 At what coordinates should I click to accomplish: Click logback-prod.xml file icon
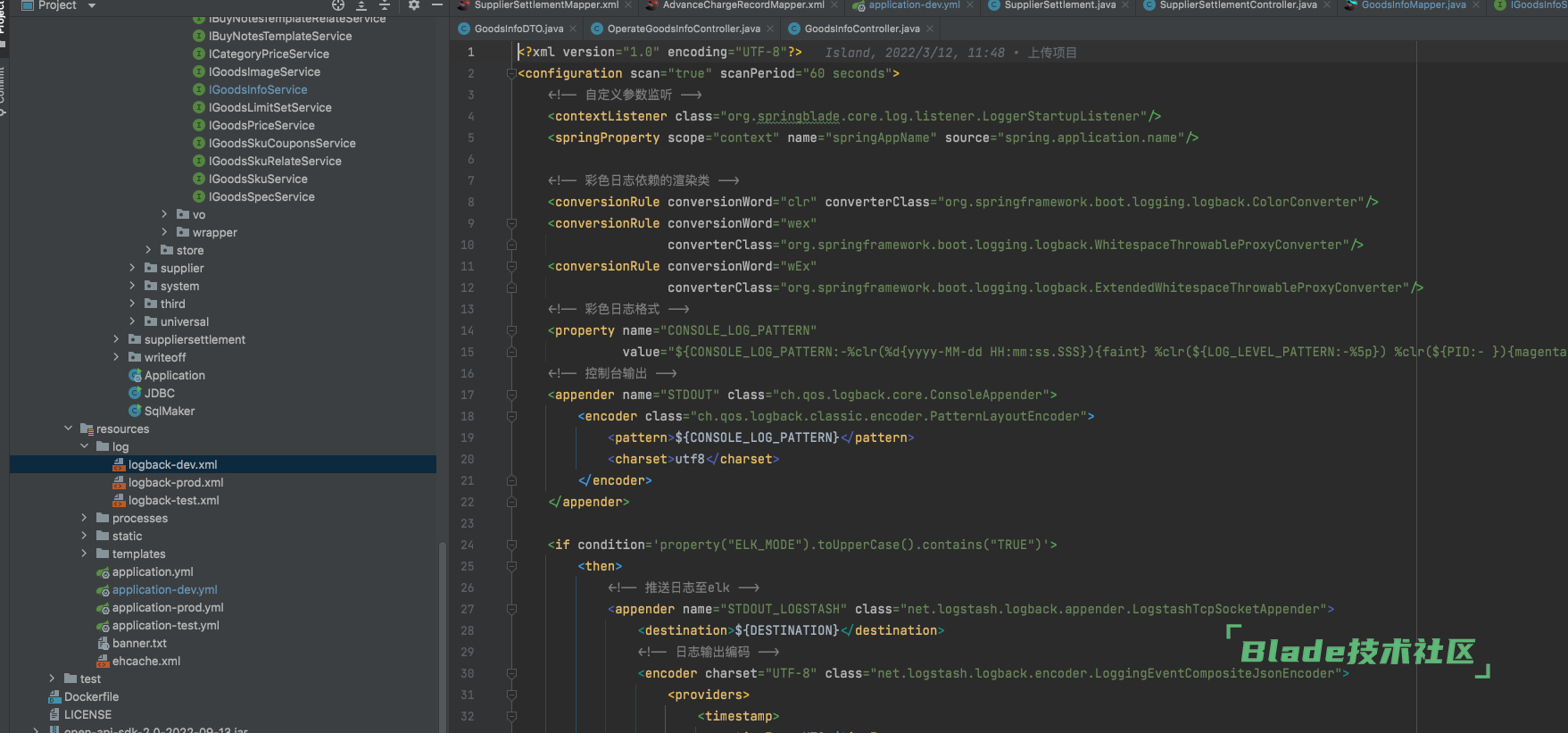click(119, 482)
